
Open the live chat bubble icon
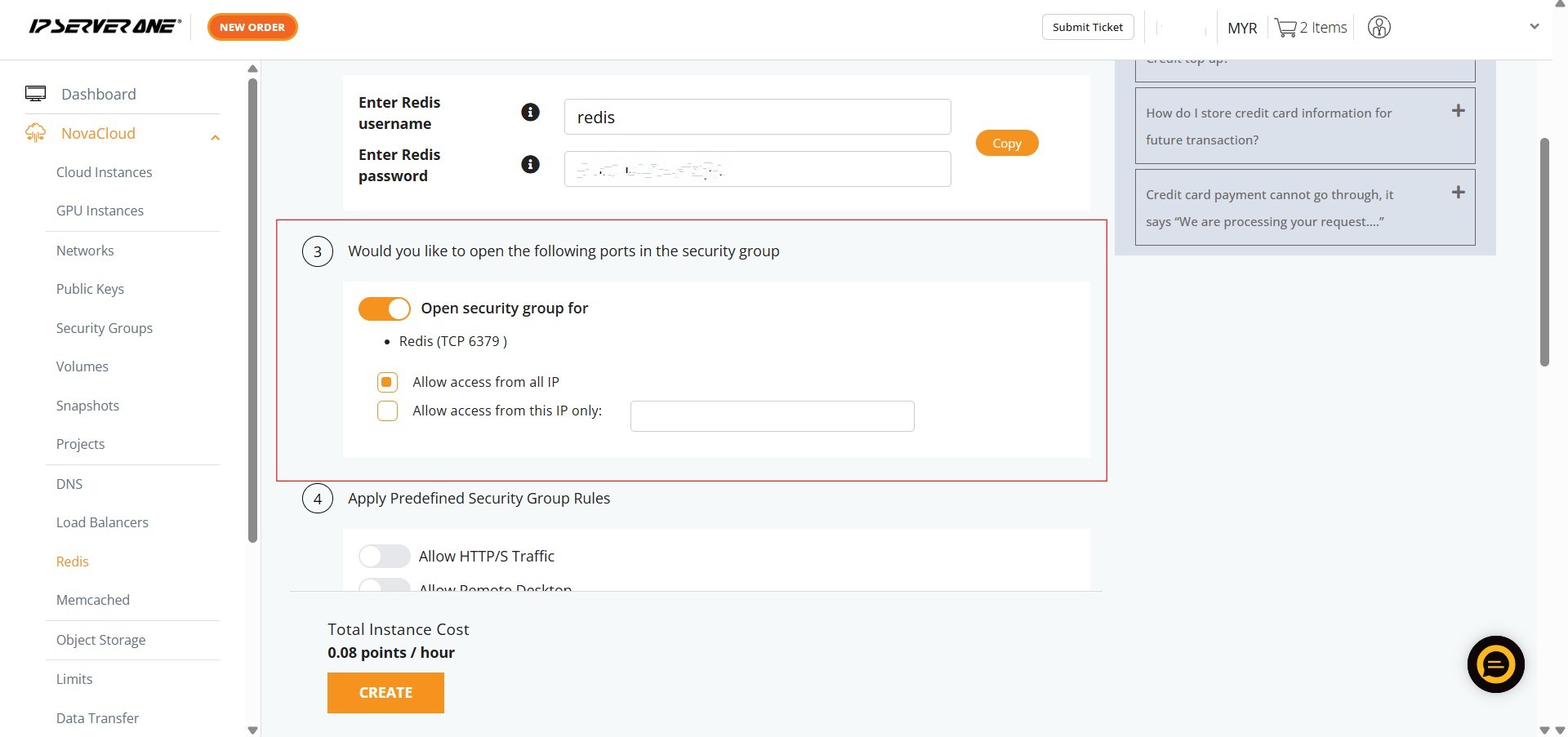(1494, 664)
